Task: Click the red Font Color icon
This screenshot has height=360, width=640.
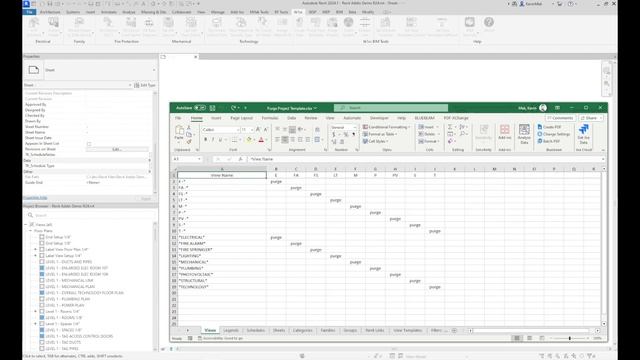Action: [261, 140]
